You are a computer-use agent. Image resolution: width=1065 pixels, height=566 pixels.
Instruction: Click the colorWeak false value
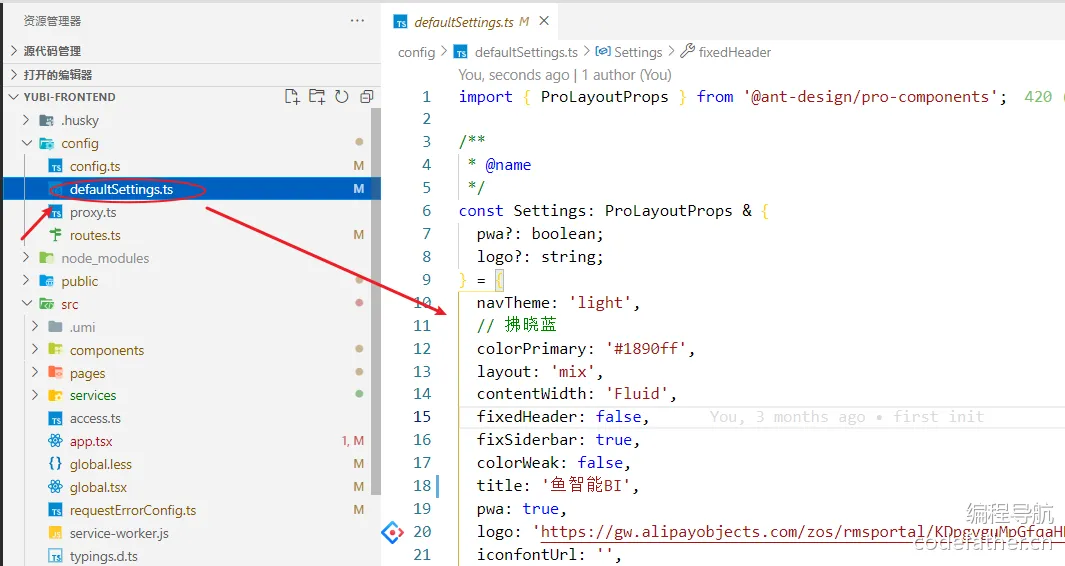(600, 463)
